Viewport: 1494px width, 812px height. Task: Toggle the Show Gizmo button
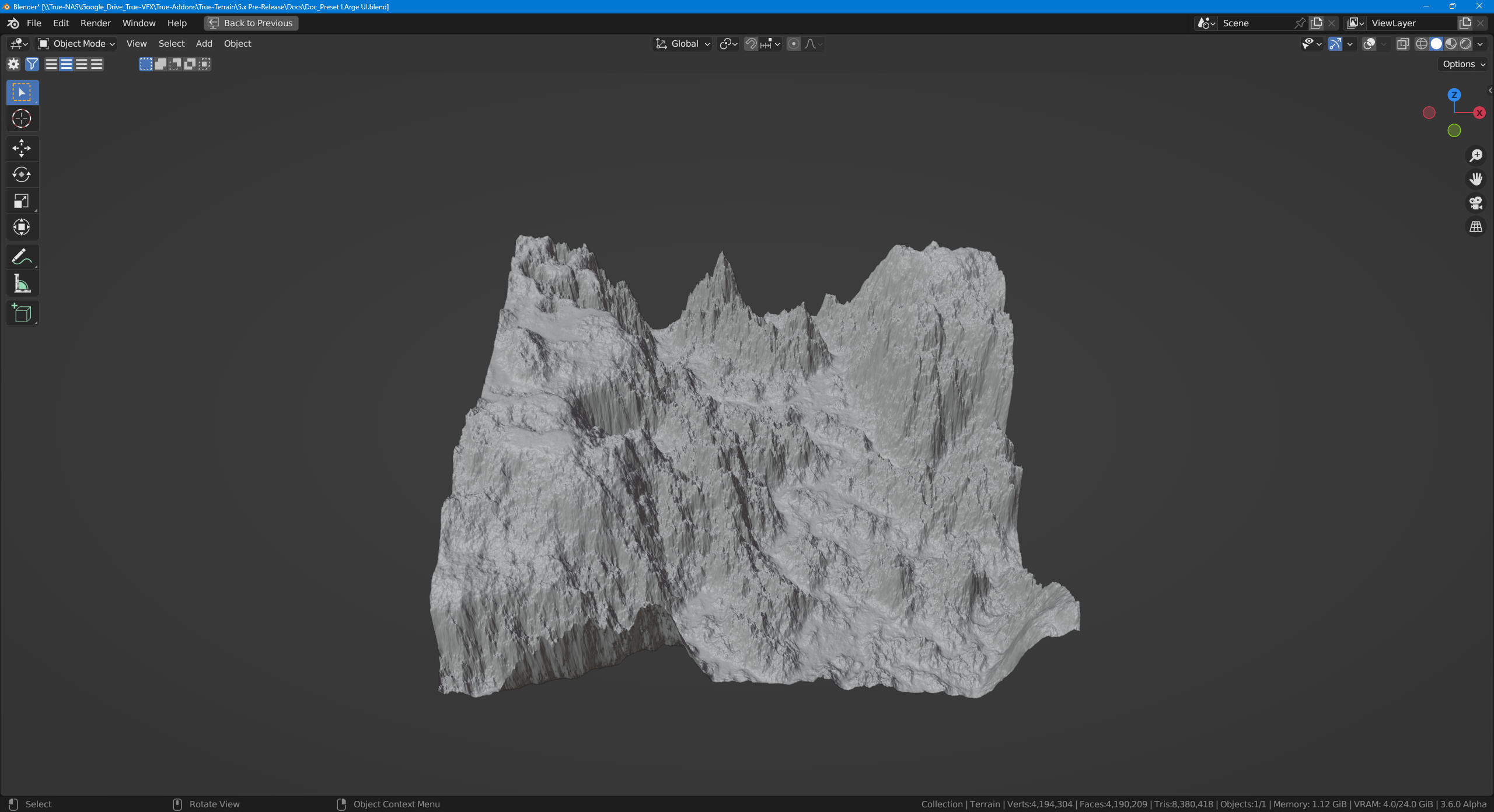pos(1335,44)
